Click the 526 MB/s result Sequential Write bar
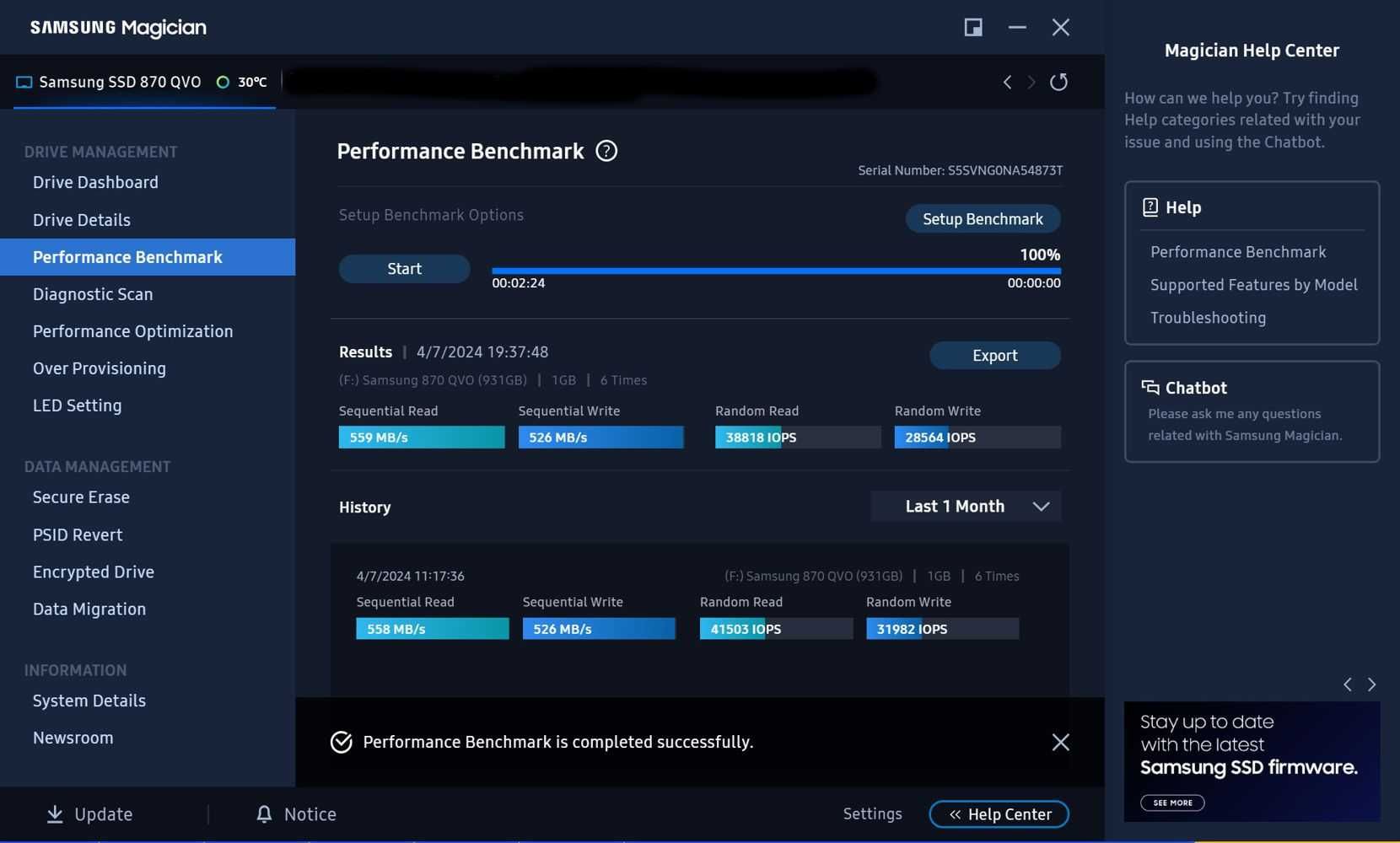Image resolution: width=1400 pixels, height=843 pixels. click(600, 438)
